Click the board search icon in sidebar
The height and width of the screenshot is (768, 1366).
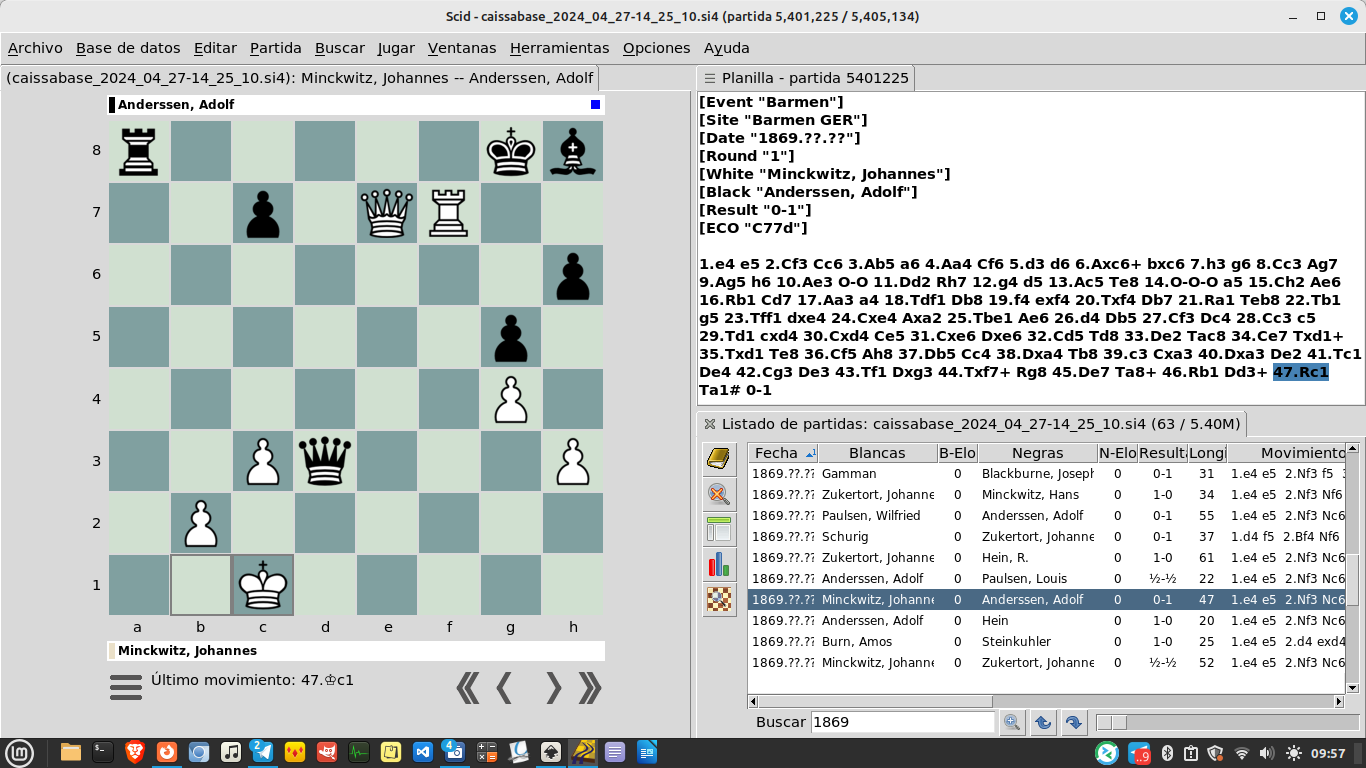point(719,599)
